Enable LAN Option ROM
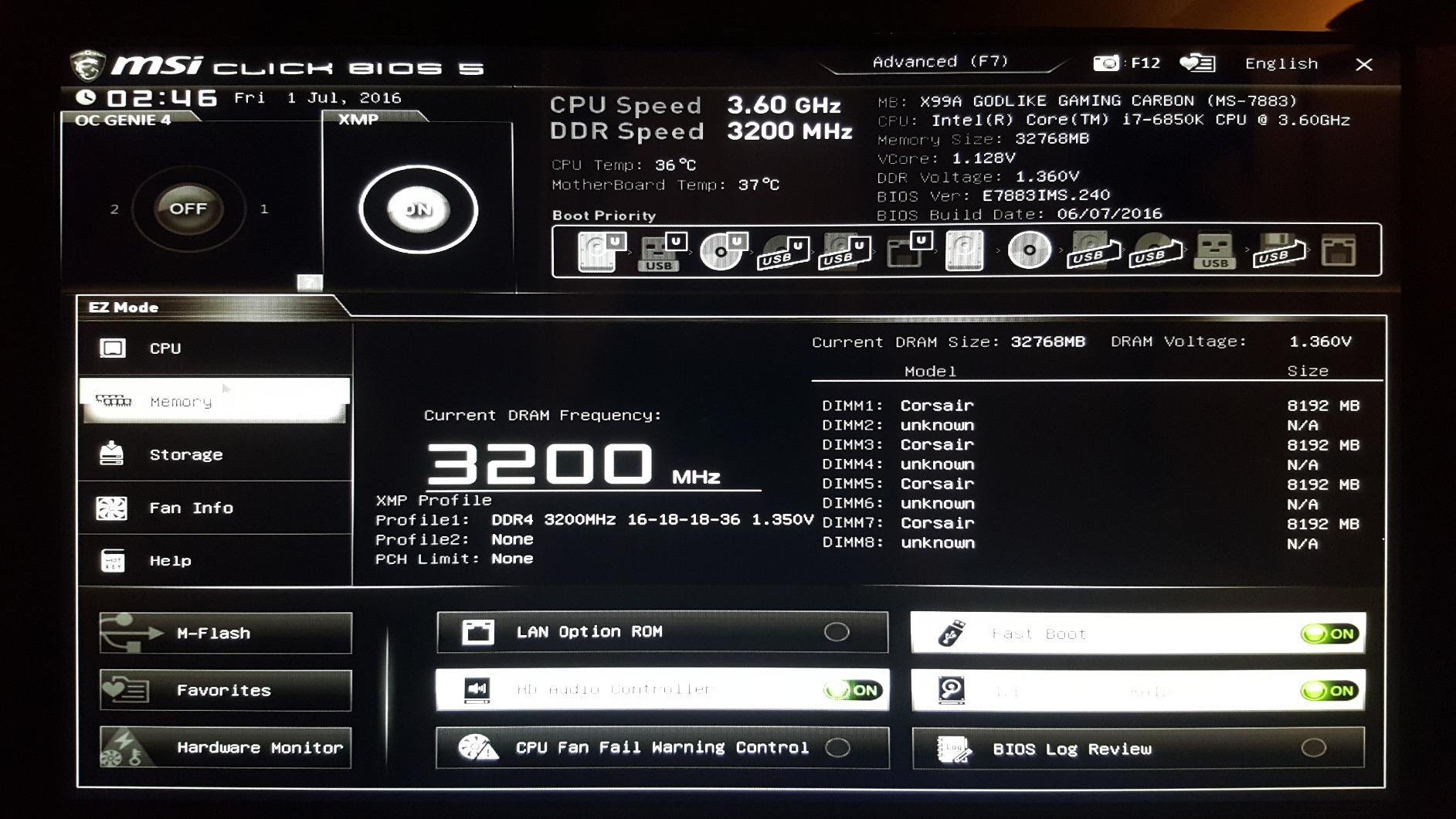This screenshot has height=819, width=1456. (662, 632)
